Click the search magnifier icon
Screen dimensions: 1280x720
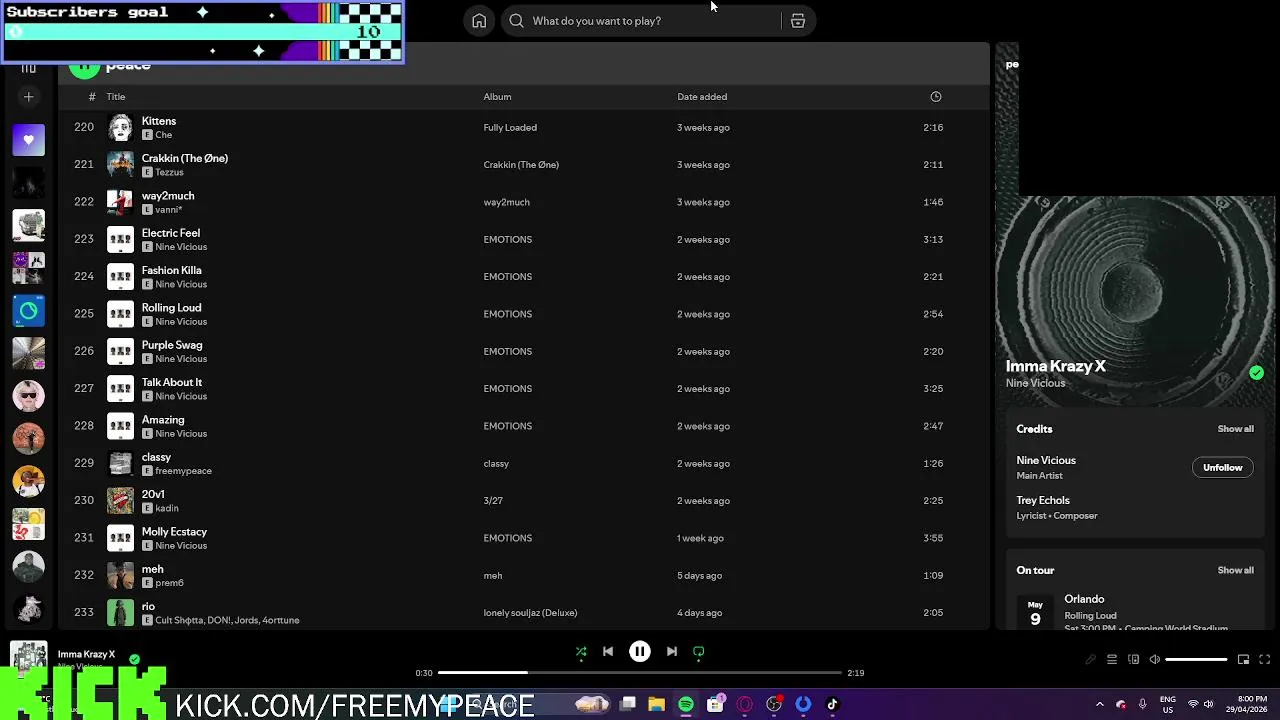516,21
